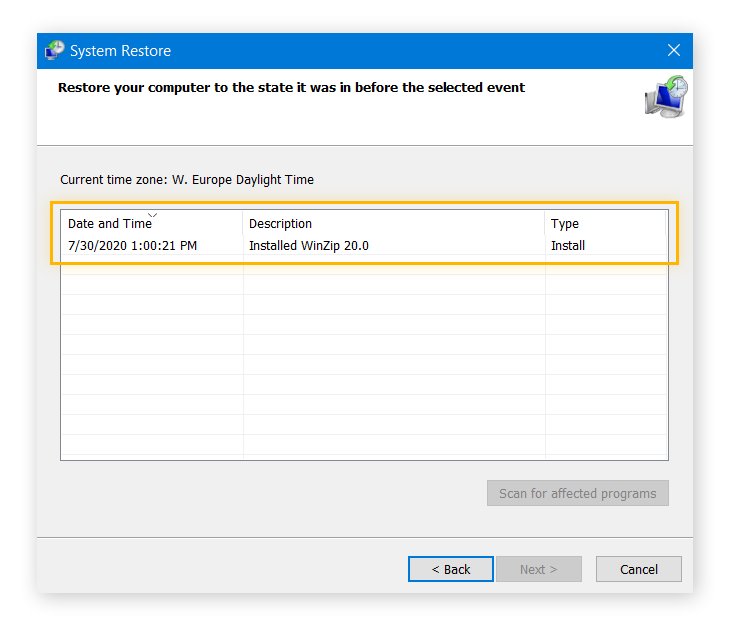Screen dimensions: 731x631
Task: Click the Current time zone label
Action: pos(187,180)
